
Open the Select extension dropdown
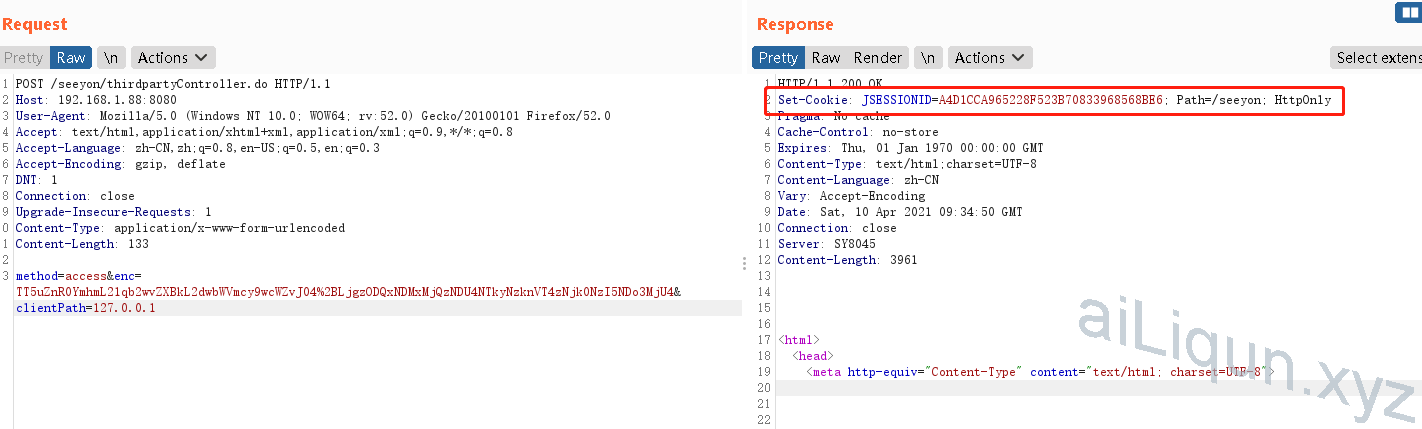tap(1377, 58)
